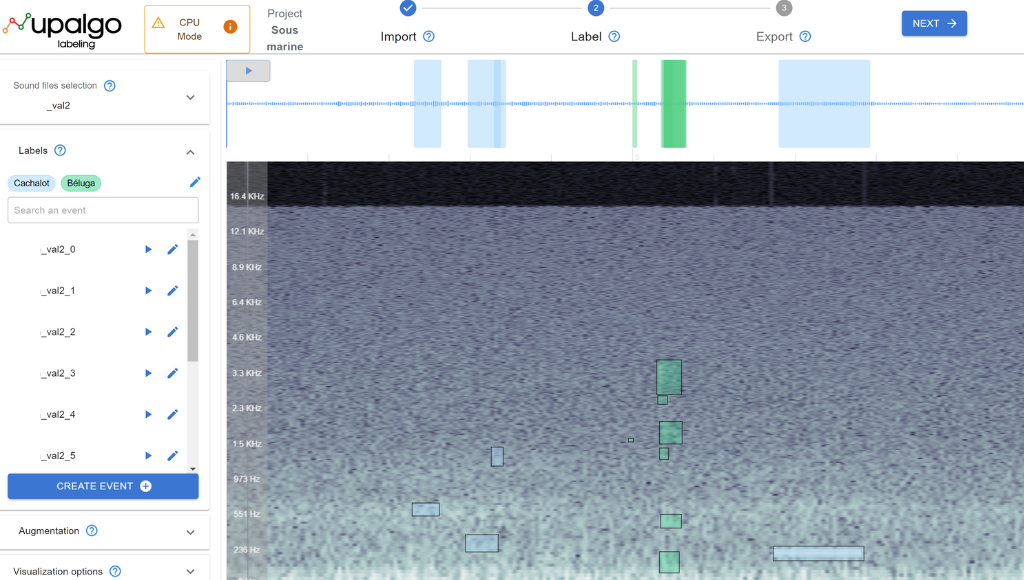The image size is (1024, 580).
Task: Click help icon next to Augmentation
Action: (92, 531)
